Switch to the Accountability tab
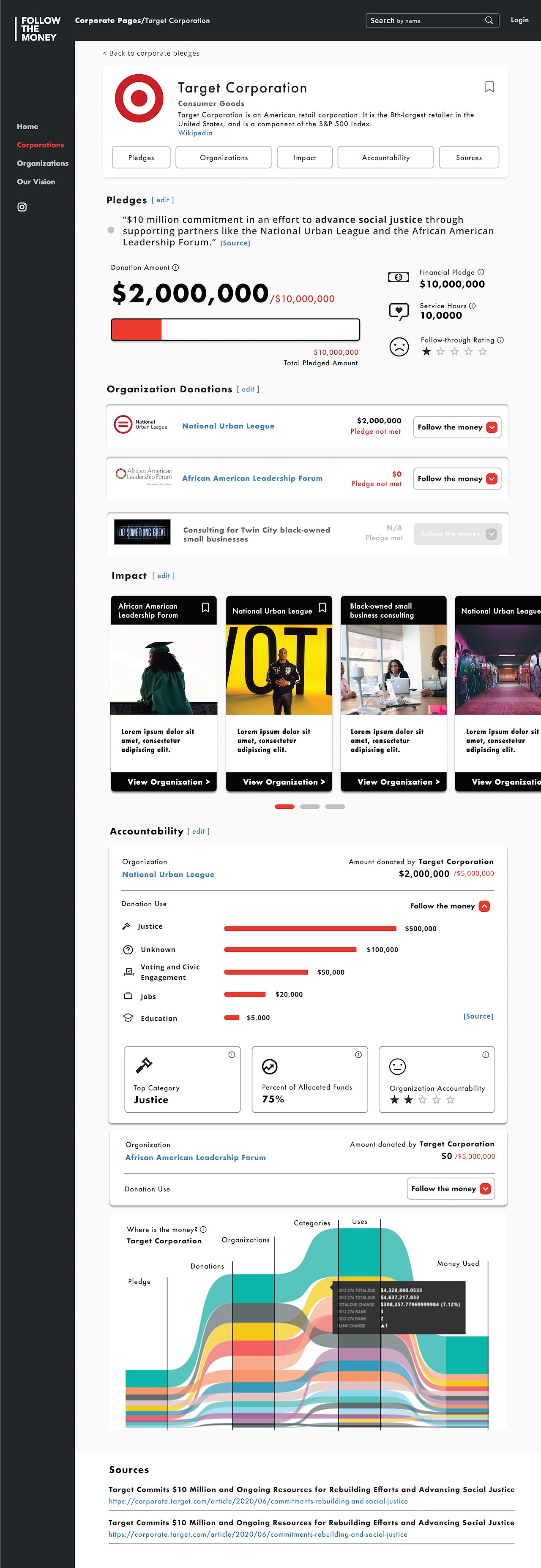Viewport: 541px width, 1568px height. click(x=385, y=158)
